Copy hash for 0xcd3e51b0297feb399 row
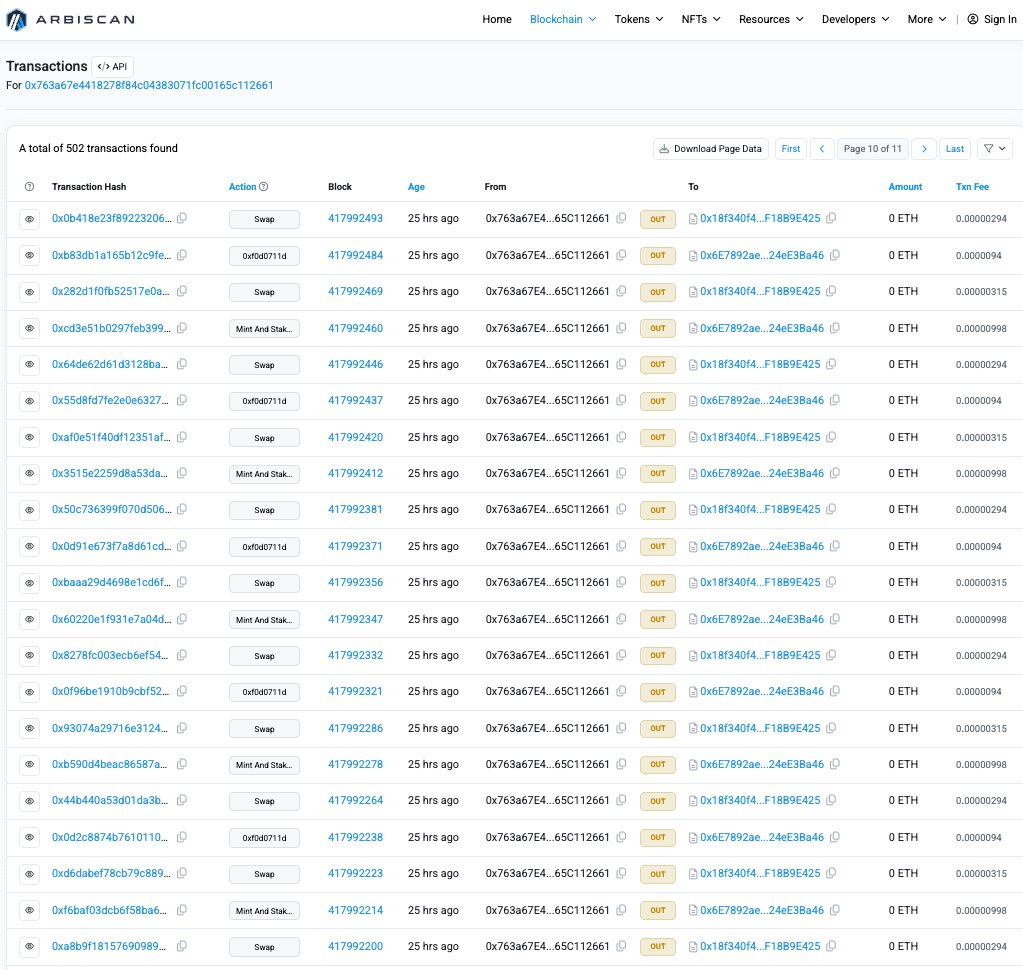Viewport: 1023px width, 970px height. (x=182, y=327)
